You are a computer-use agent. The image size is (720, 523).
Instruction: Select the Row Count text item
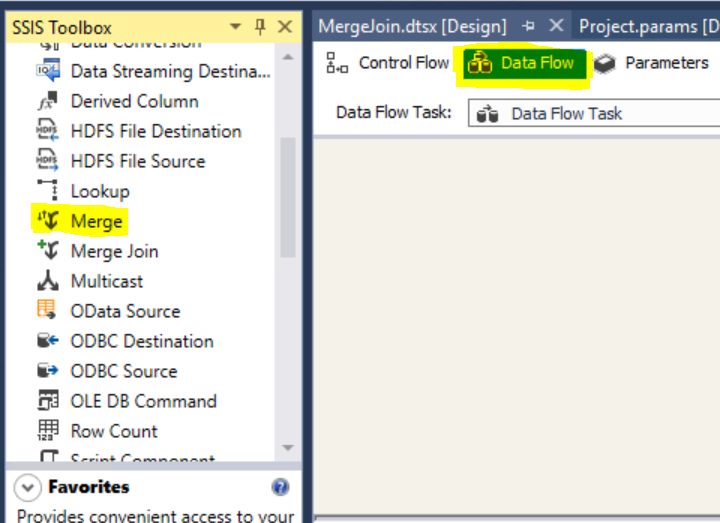114,431
